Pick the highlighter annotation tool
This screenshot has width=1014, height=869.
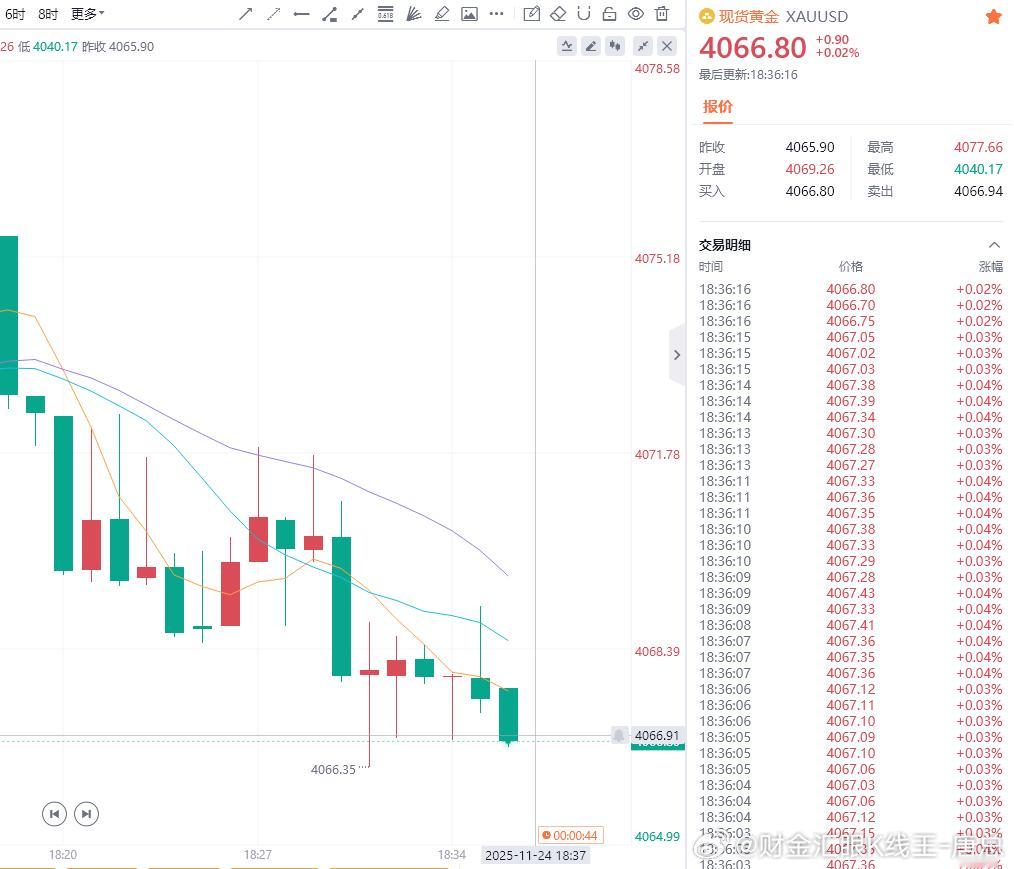(x=442, y=14)
